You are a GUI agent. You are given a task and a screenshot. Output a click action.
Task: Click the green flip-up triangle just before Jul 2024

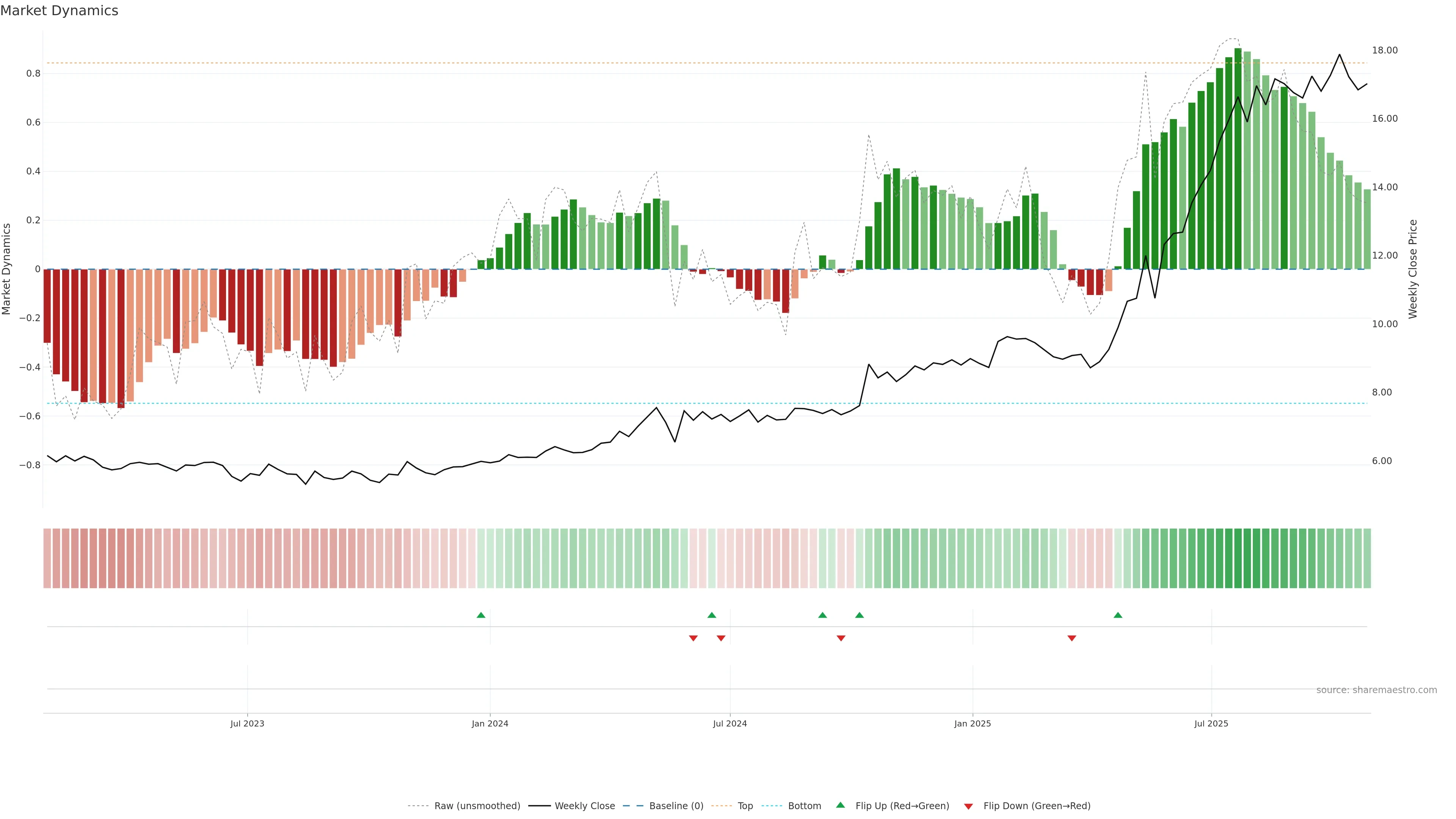pyautogui.click(x=712, y=615)
